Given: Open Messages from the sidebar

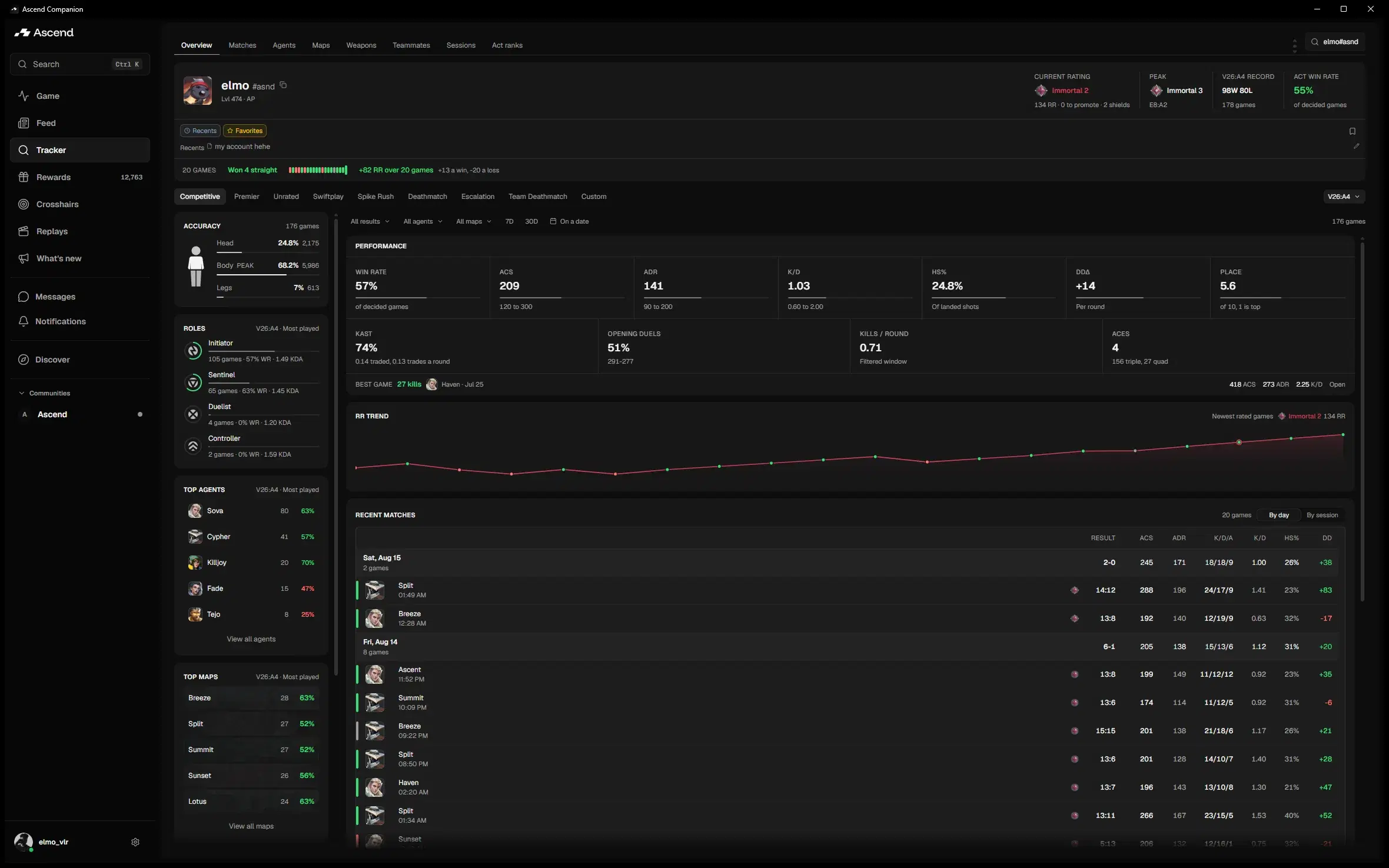Looking at the screenshot, I should (x=80, y=297).
